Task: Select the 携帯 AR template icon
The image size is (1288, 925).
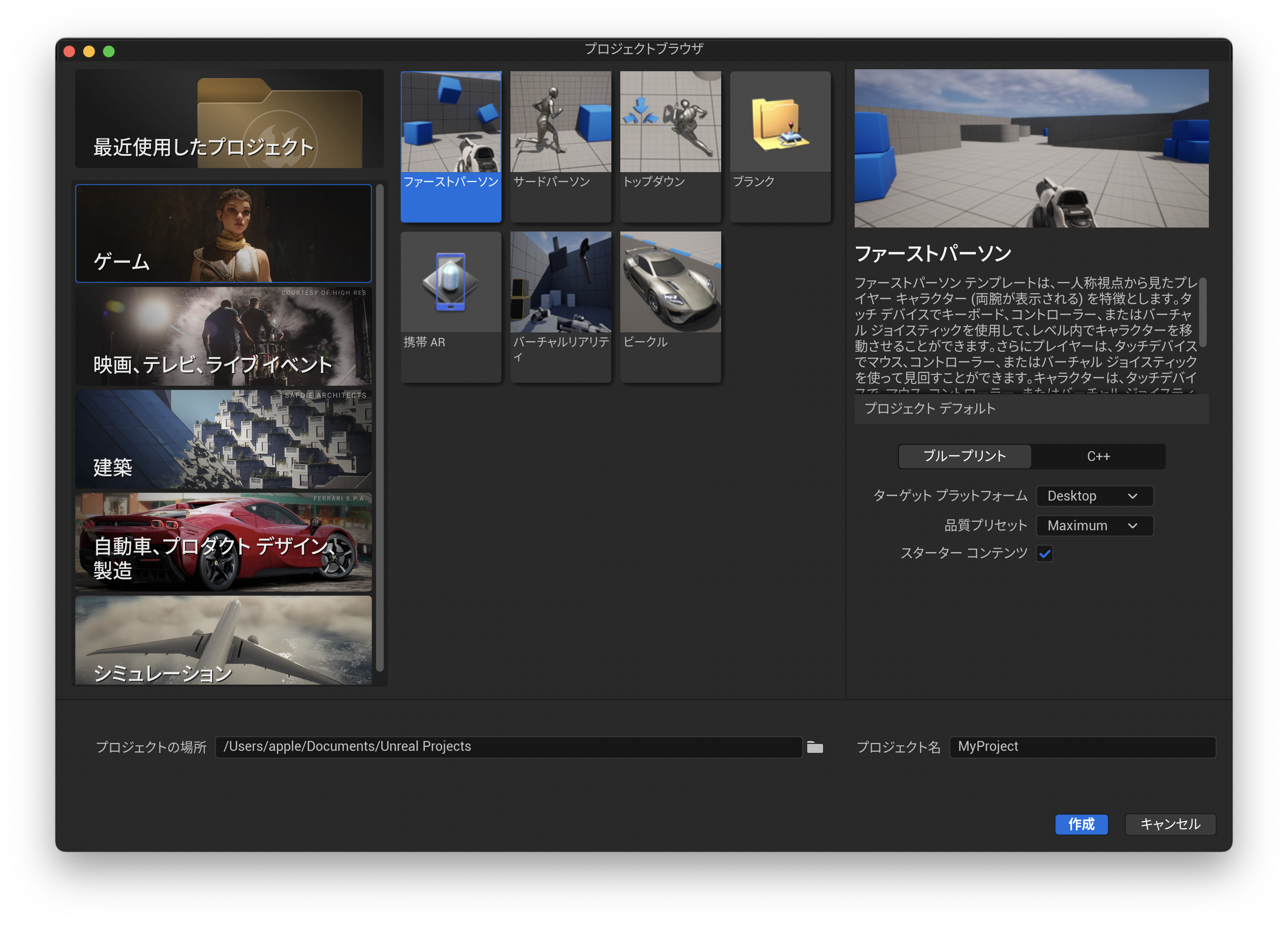Action: 451,282
